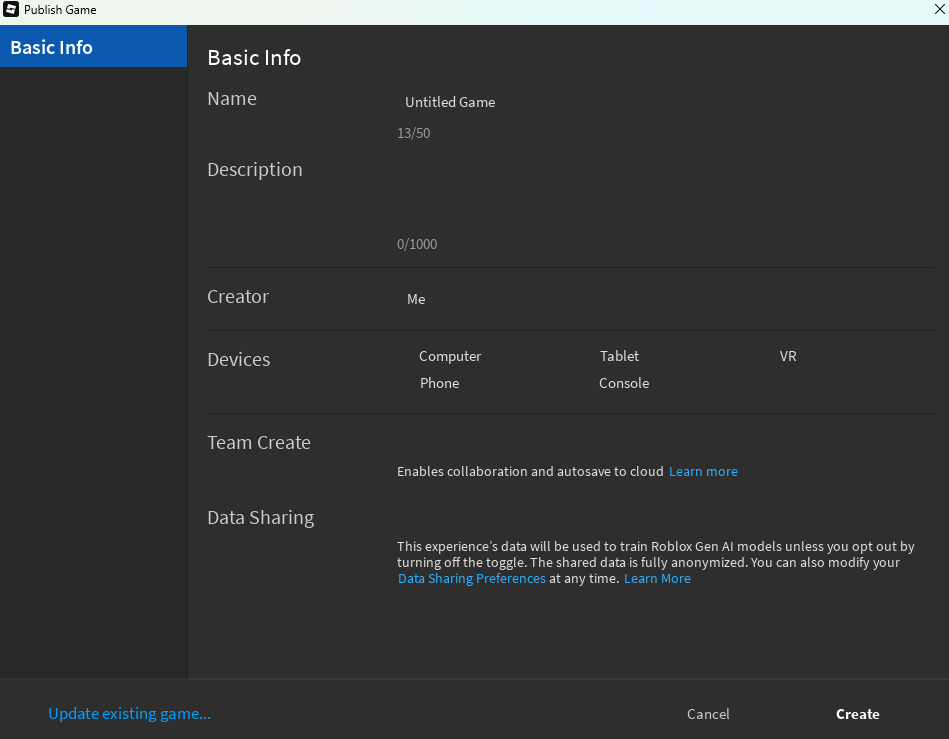Click the Name field label

click(232, 99)
